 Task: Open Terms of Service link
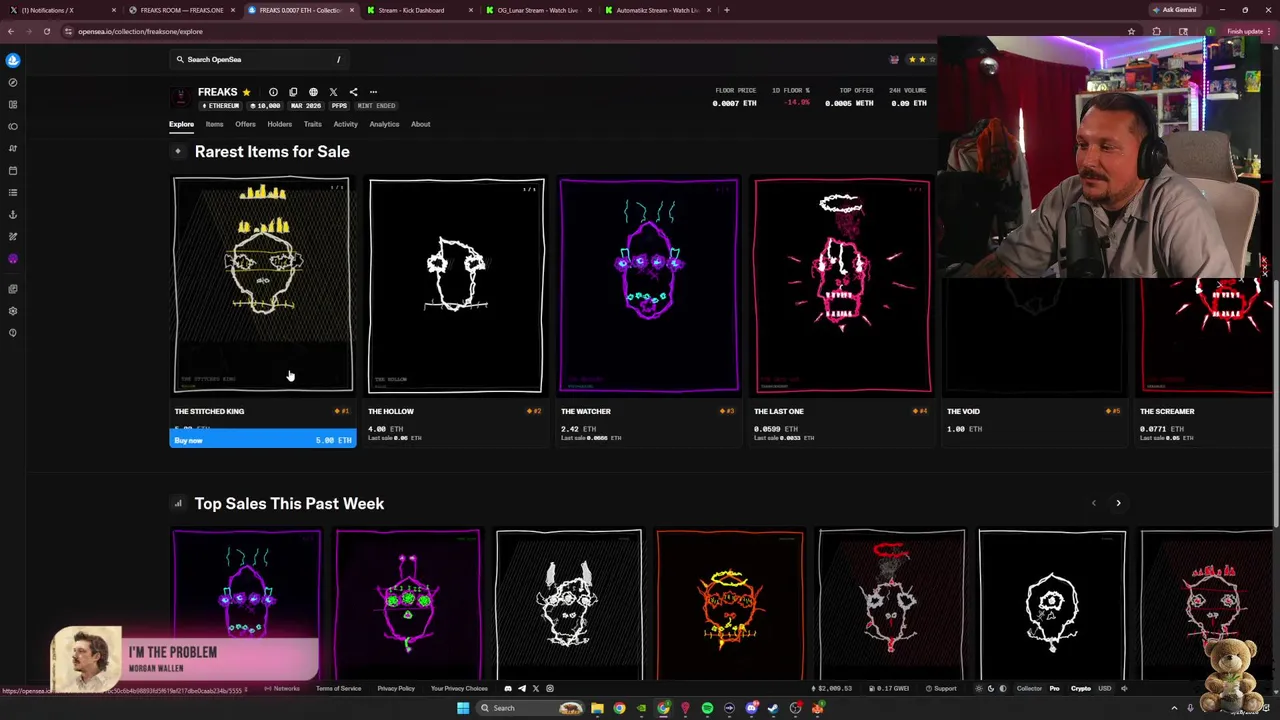338,688
